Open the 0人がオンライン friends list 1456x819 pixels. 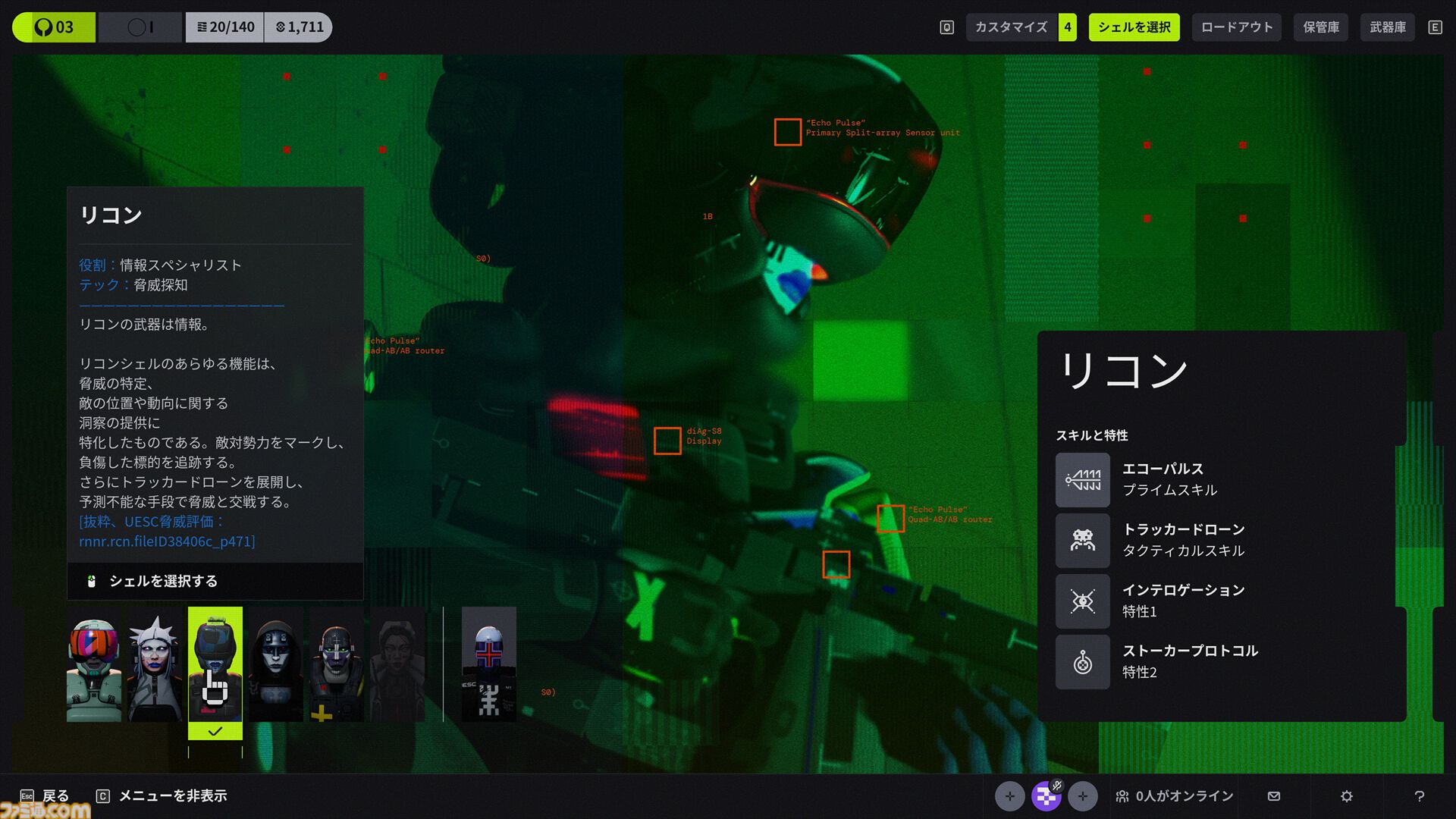(x=1174, y=796)
